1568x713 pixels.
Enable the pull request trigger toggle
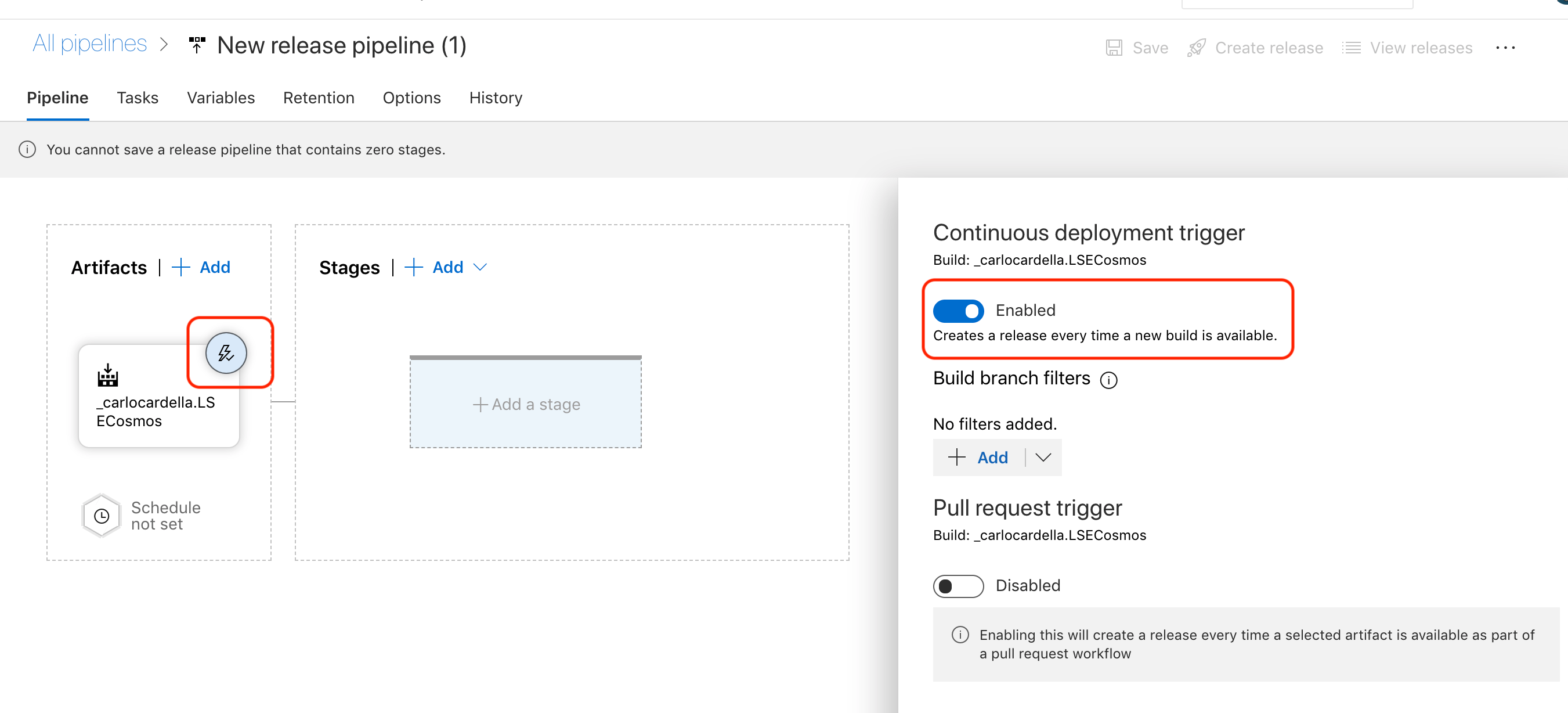click(x=958, y=586)
